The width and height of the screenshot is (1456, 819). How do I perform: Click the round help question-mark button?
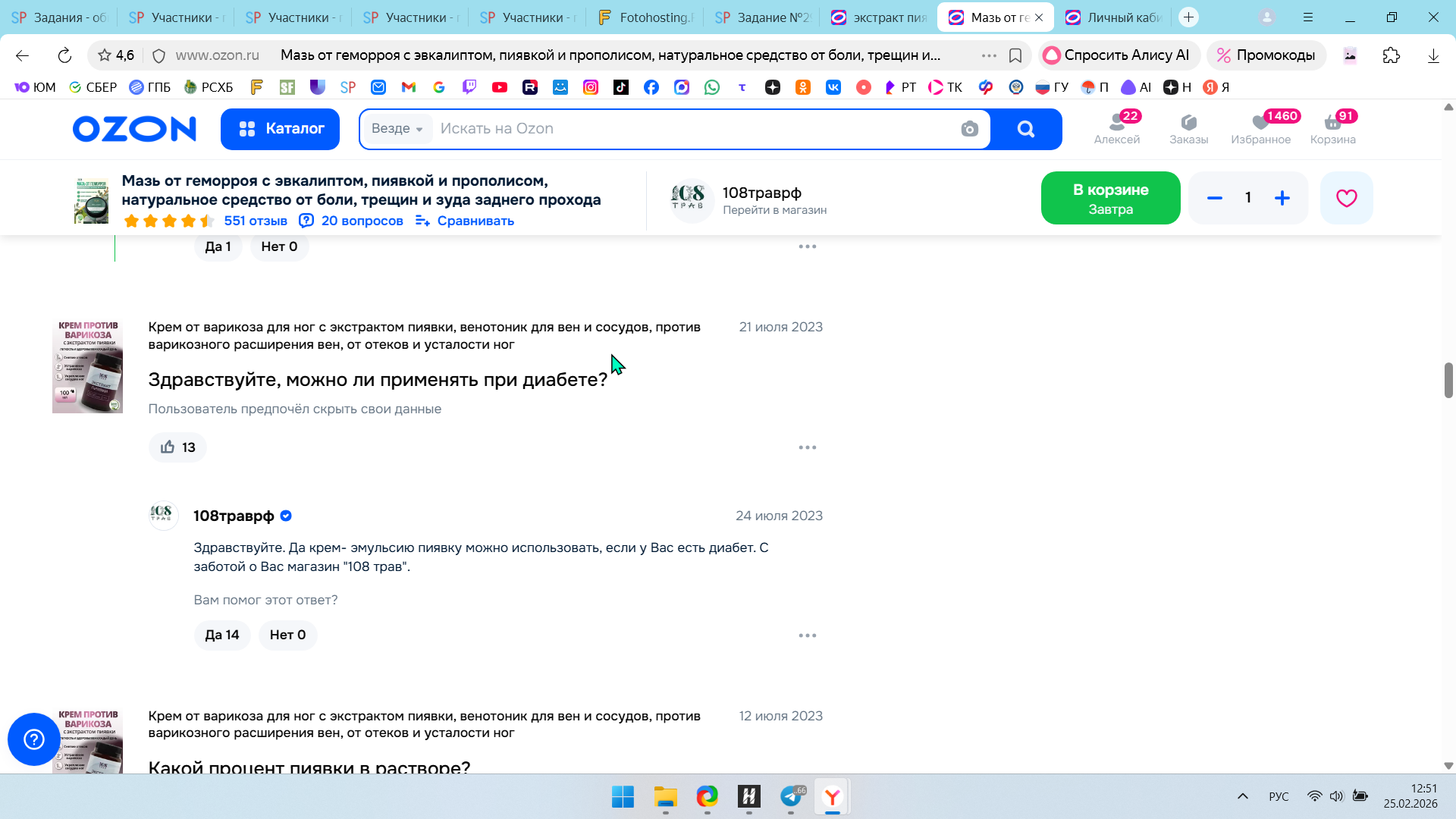pos(34,739)
